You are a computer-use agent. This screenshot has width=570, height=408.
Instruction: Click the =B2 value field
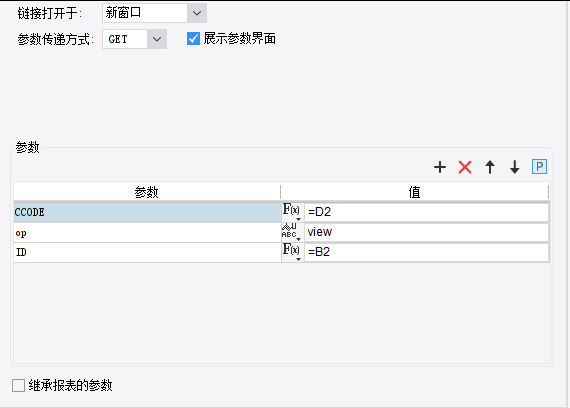point(426,252)
